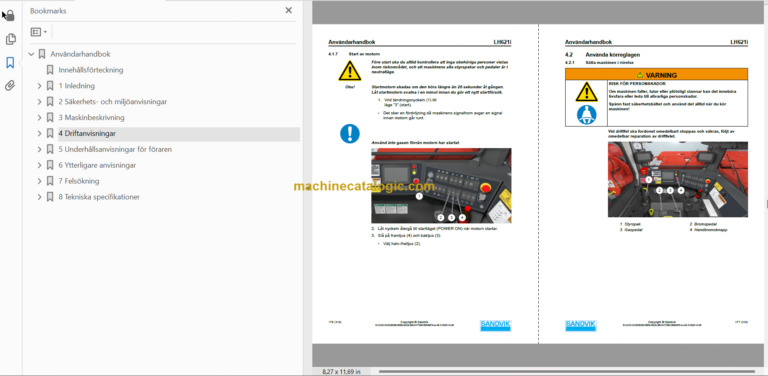
Task: Click the 'Handbromsknapp' legend label
Action: [710, 229]
